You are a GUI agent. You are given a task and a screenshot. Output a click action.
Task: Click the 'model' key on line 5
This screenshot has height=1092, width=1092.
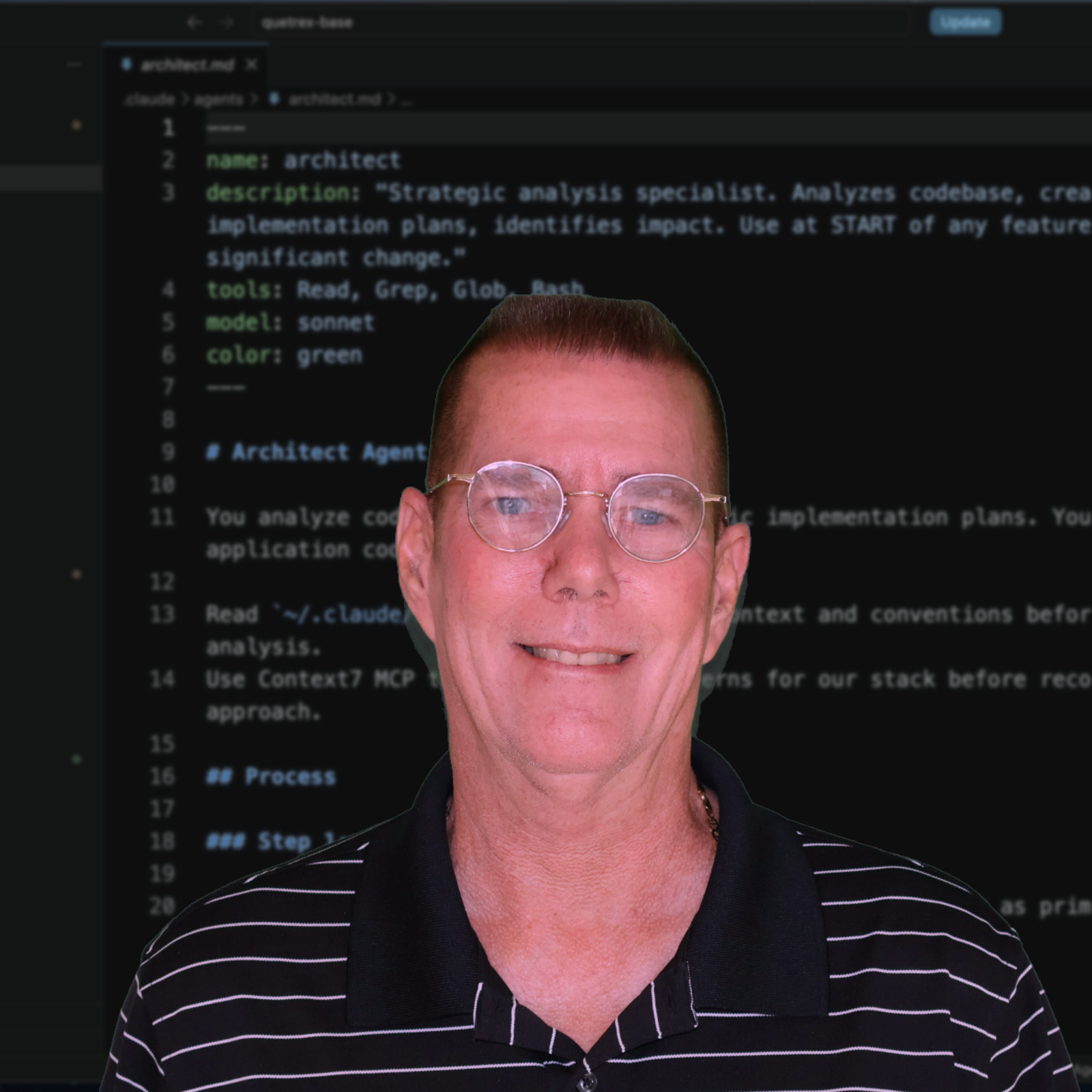[239, 322]
